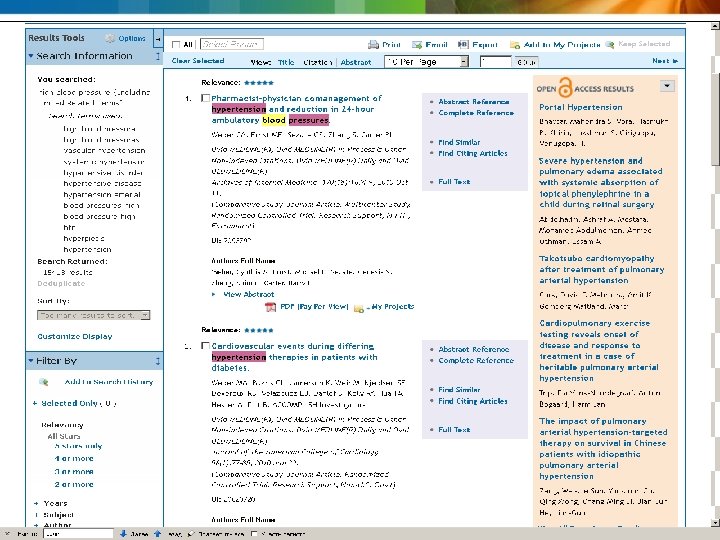Filter relevancy to 5 stars only

[78, 446]
